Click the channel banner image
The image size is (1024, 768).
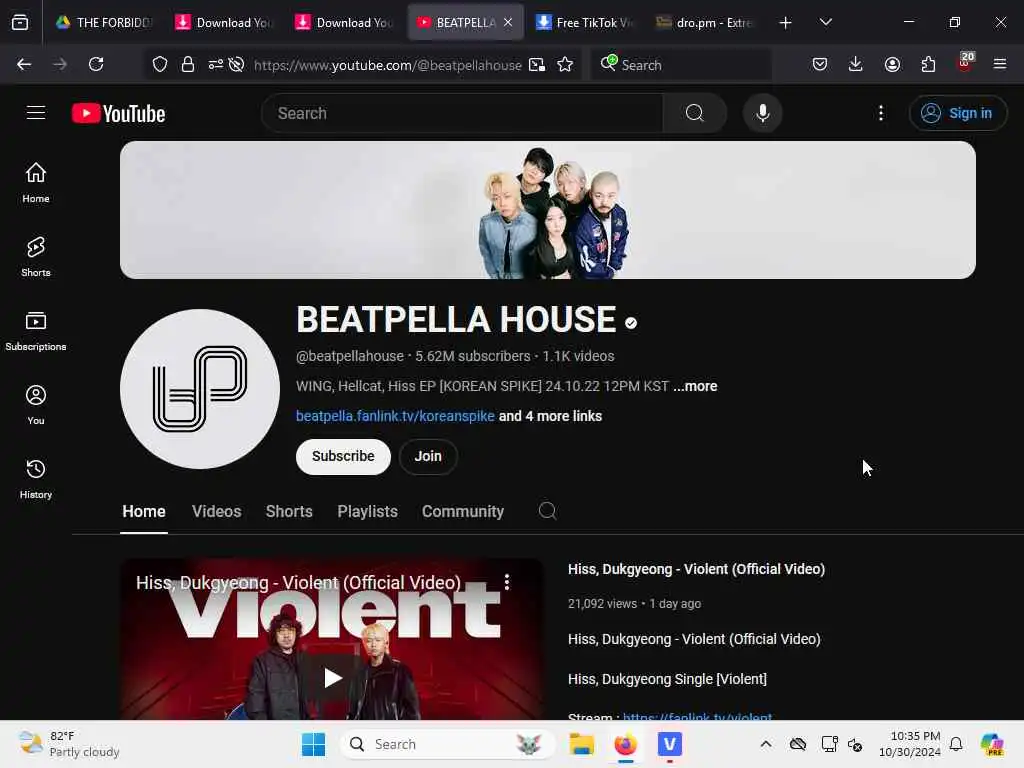547,210
